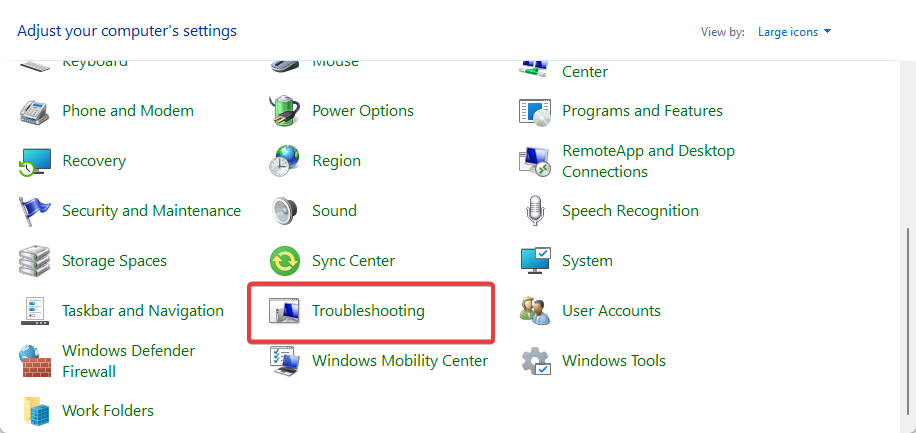Click the Programs and Features icon

[535, 111]
